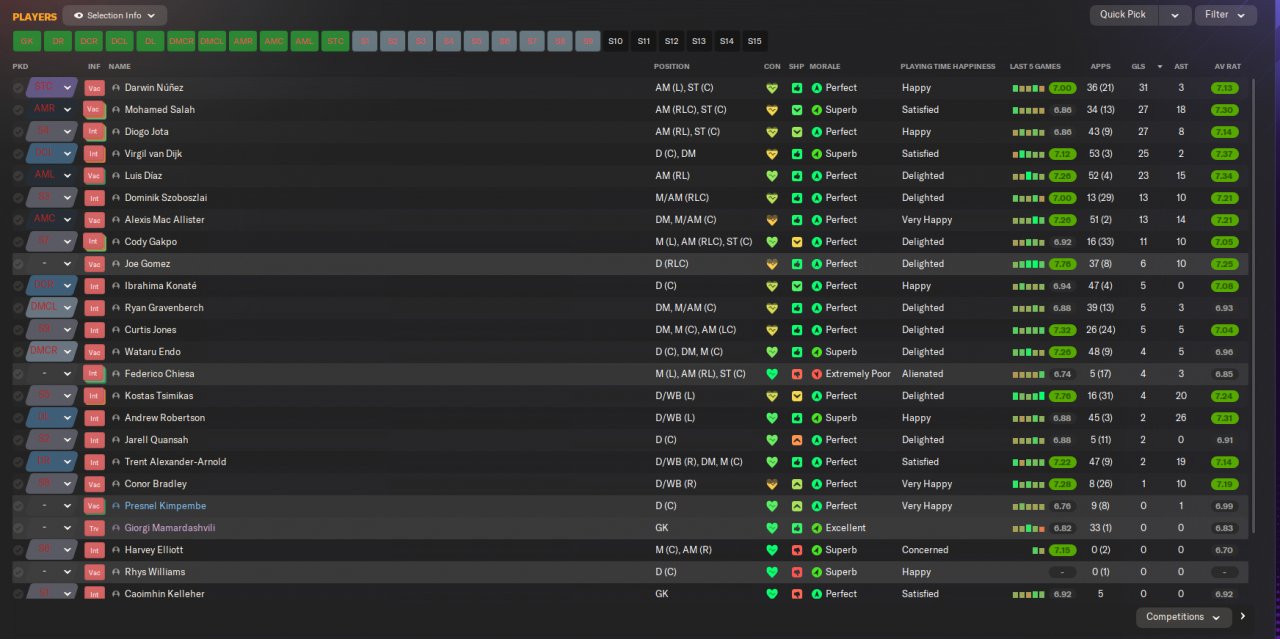Toggle the picked checkmark for Mohamed Salah

coord(18,110)
